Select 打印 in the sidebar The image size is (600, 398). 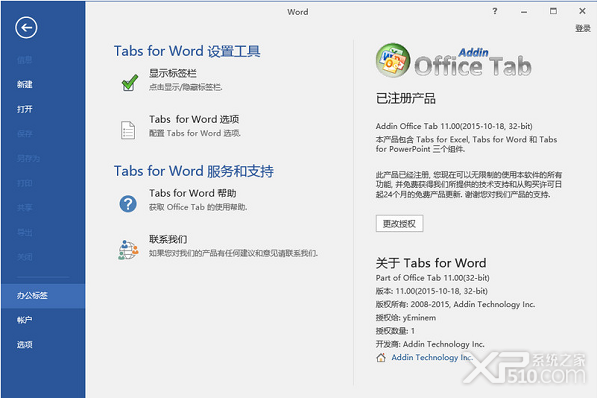(24, 183)
